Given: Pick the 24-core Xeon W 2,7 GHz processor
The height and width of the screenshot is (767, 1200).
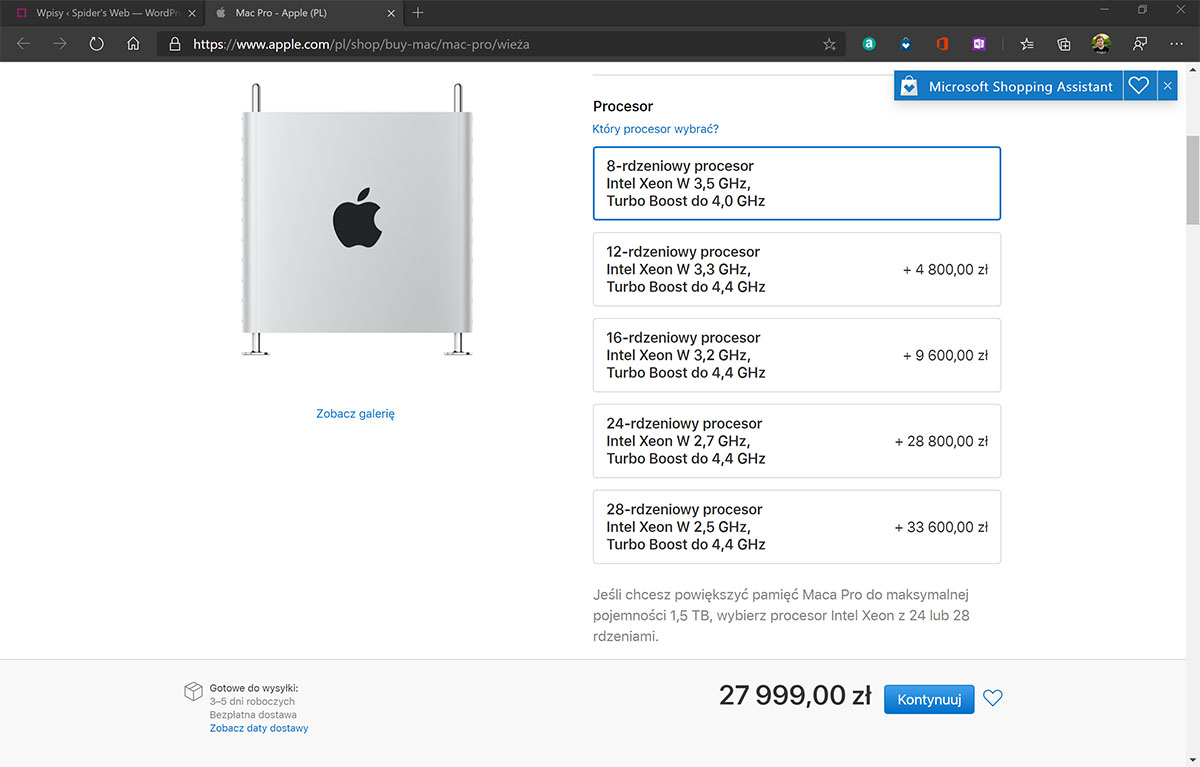Looking at the screenshot, I should (x=797, y=441).
